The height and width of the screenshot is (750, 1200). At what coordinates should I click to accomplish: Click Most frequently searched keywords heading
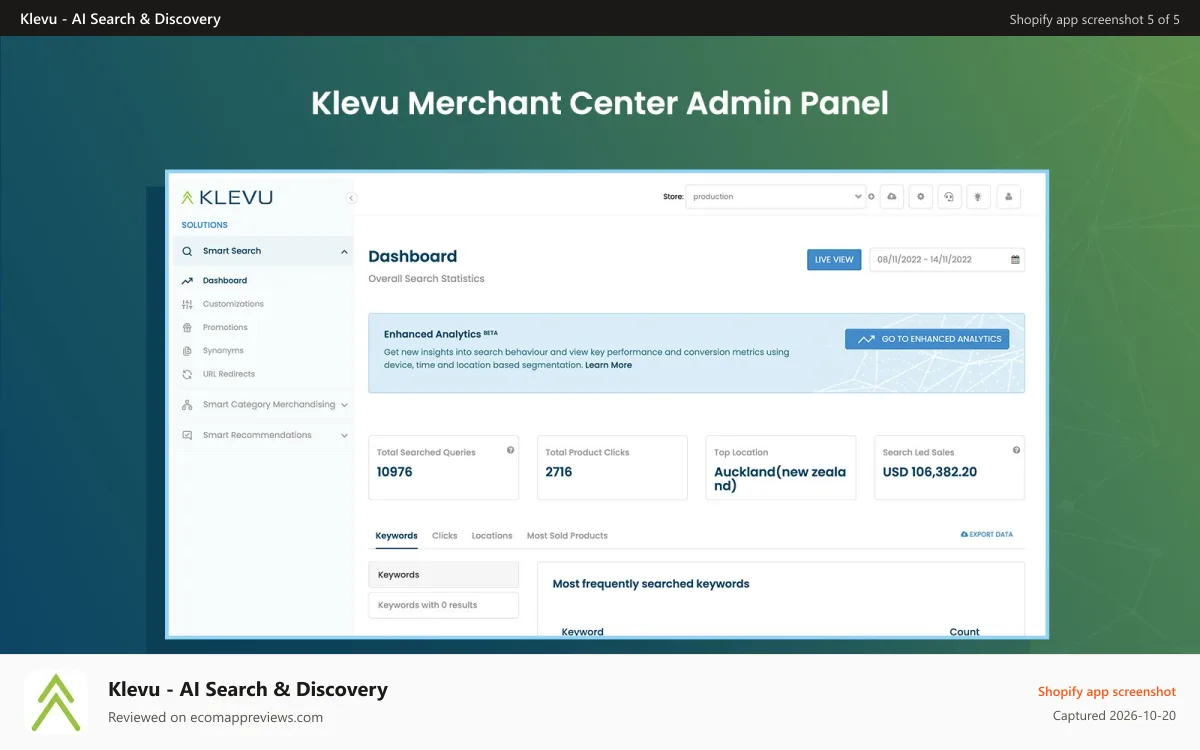(x=651, y=584)
